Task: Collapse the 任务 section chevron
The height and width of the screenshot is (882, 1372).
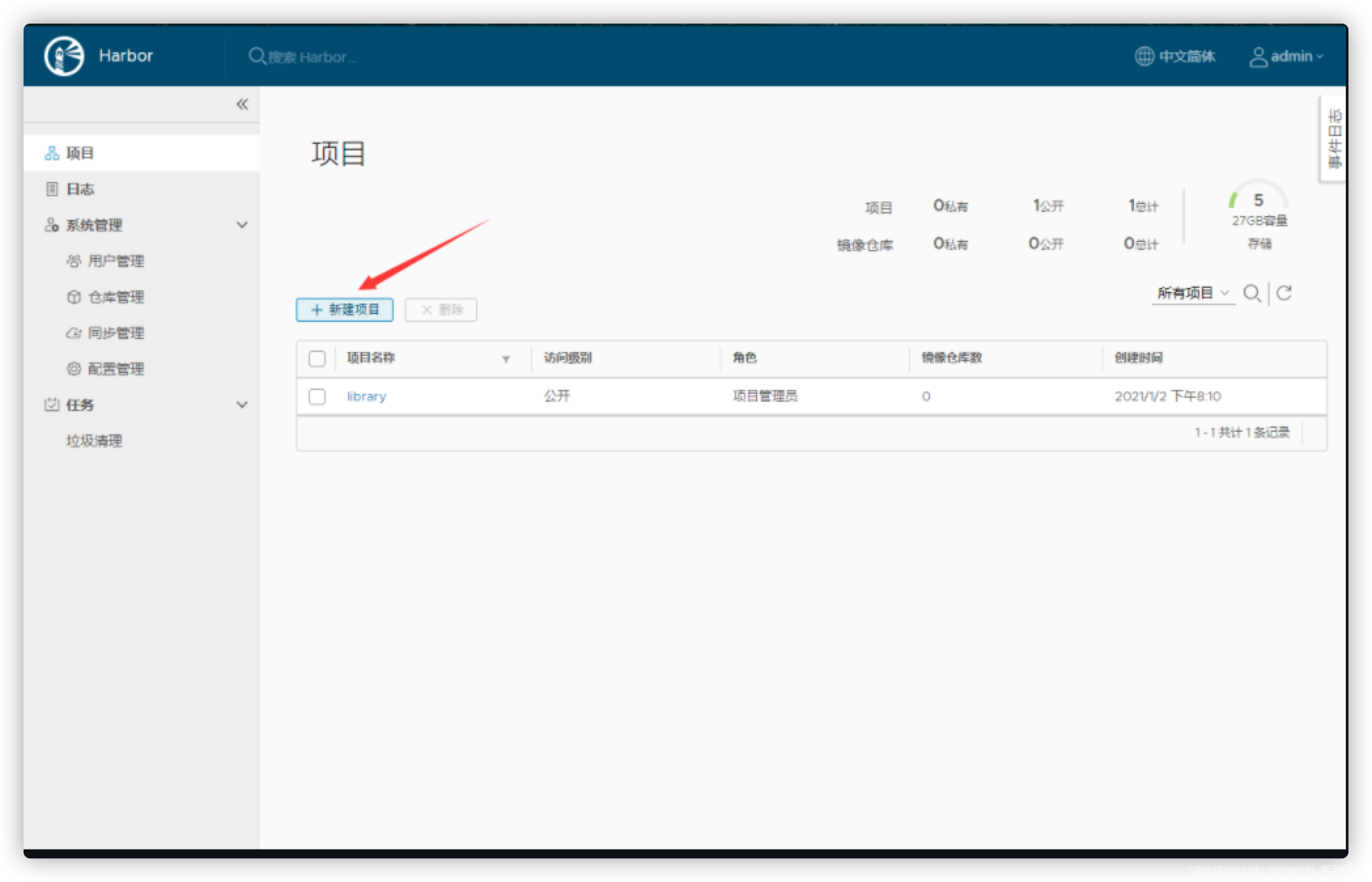Action: (x=242, y=405)
